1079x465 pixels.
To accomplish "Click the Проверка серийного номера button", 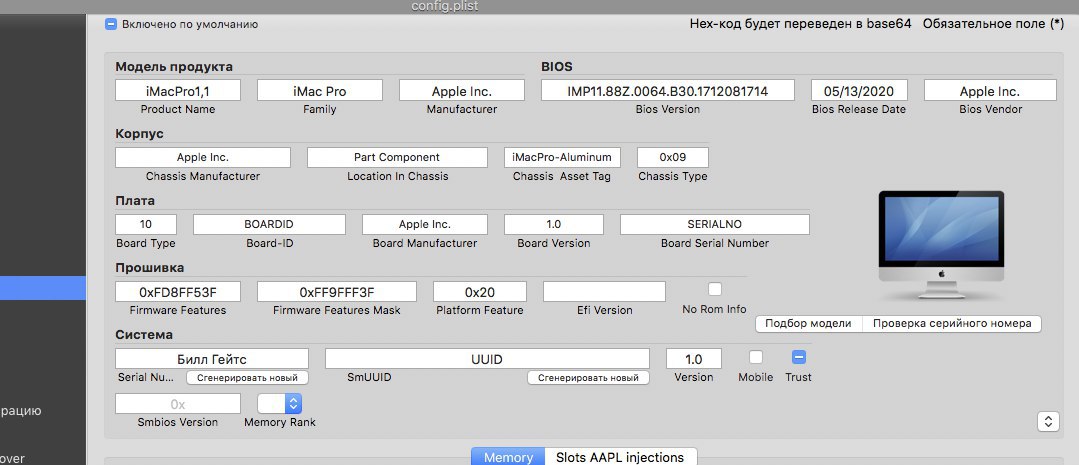I will pos(952,323).
